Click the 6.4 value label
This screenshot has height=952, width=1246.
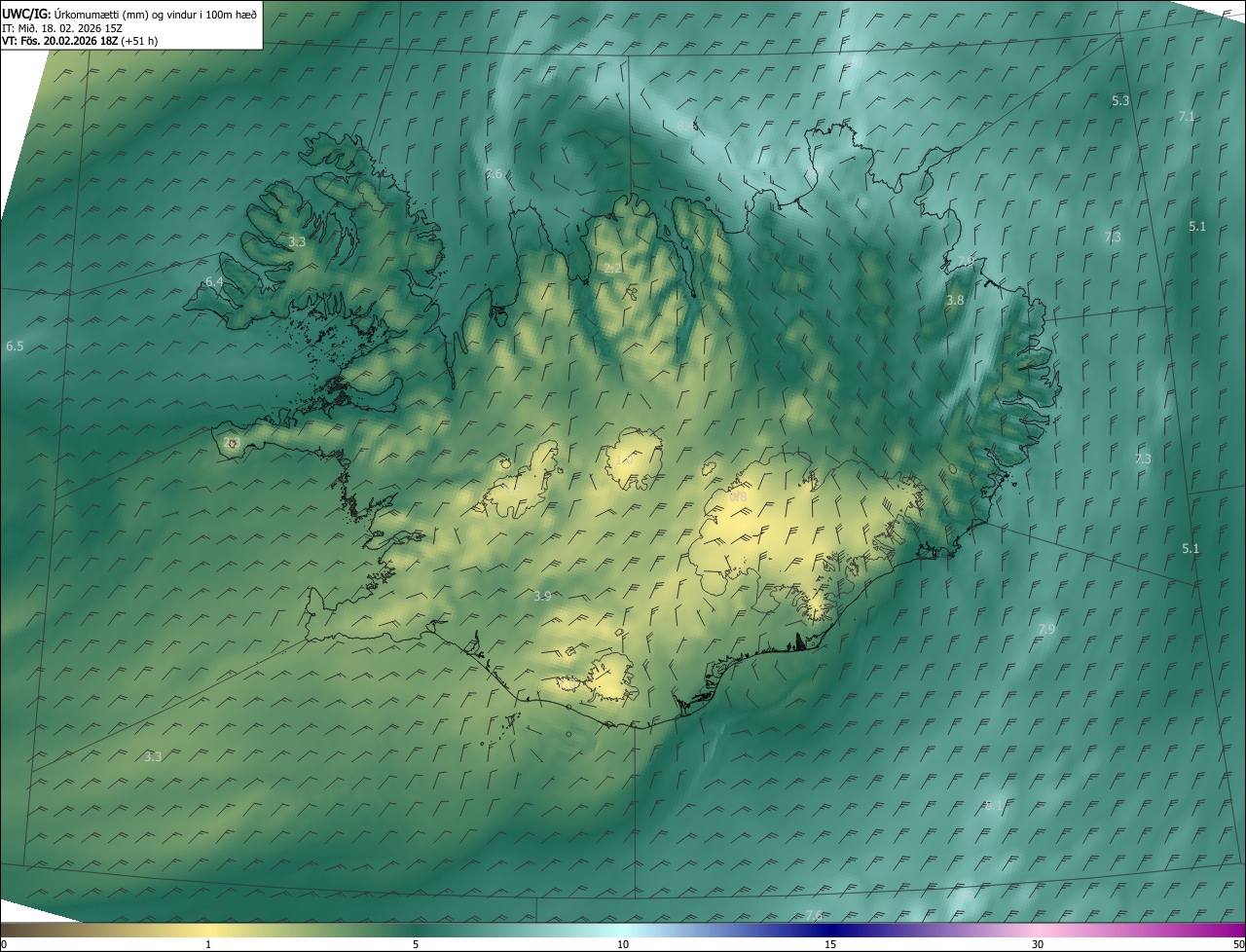click(214, 282)
